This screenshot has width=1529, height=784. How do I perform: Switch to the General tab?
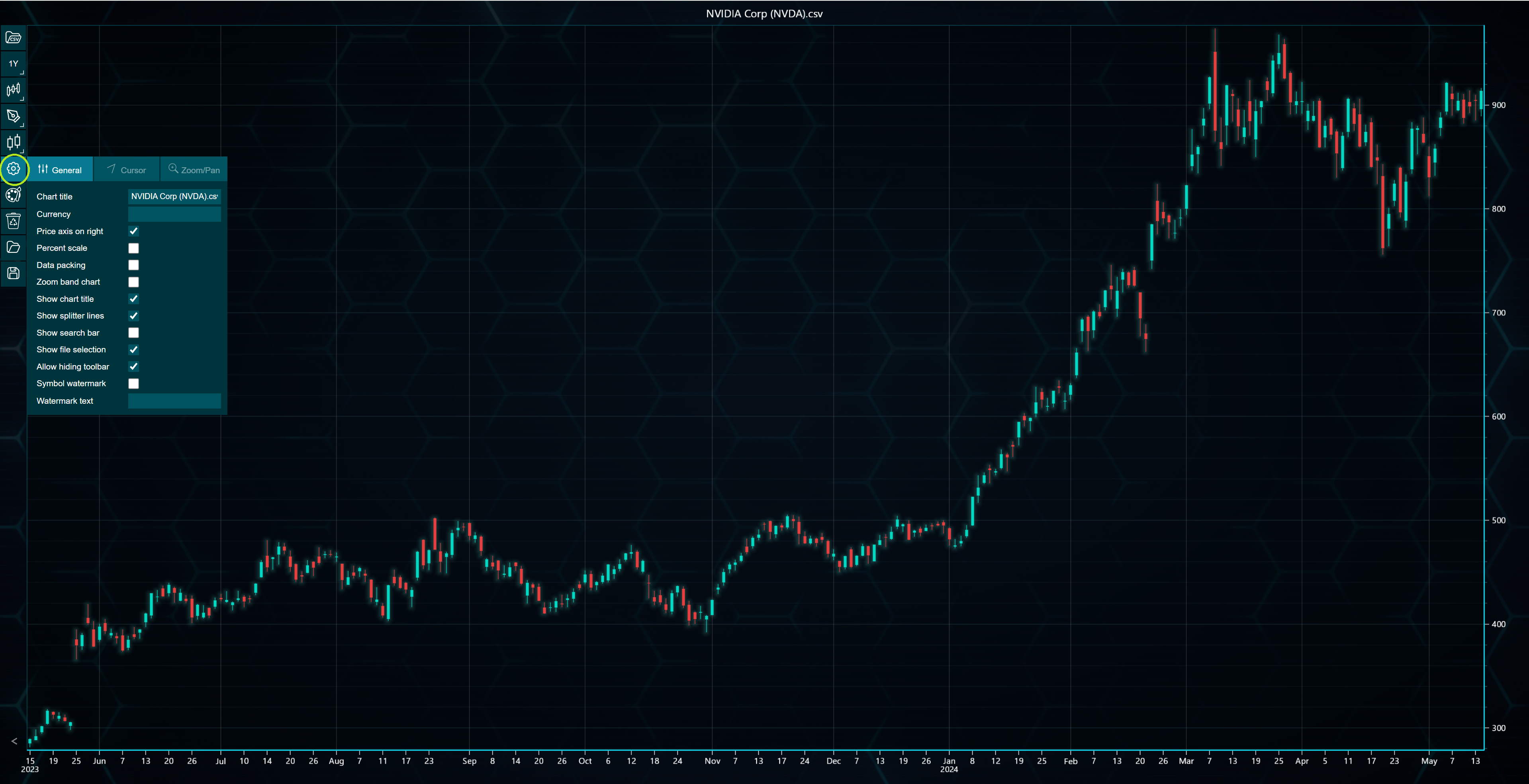(x=60, y=170)
